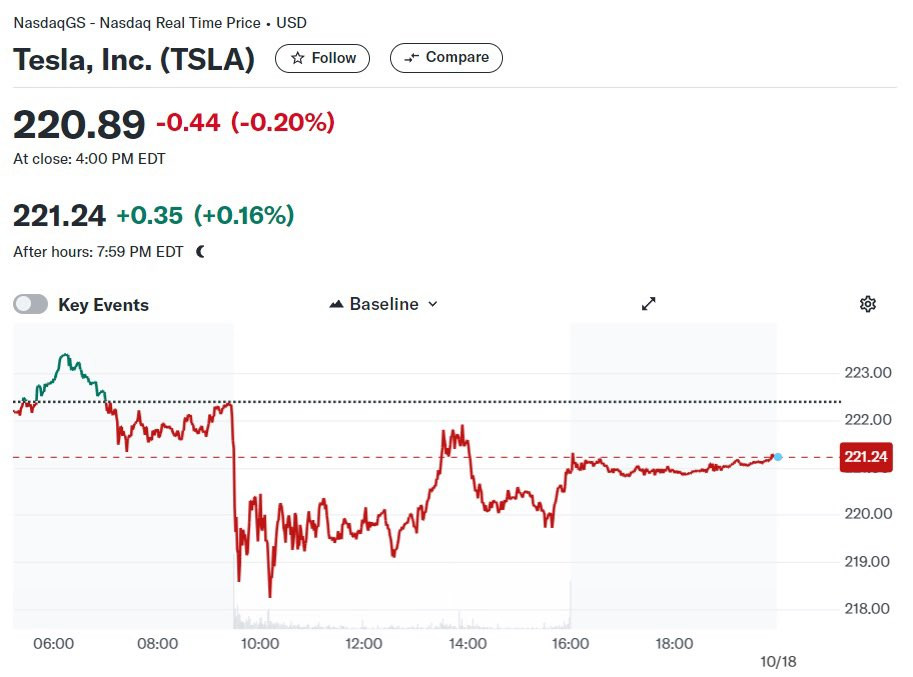
Task: Toggle the Key Events switch
Action: 31,304
